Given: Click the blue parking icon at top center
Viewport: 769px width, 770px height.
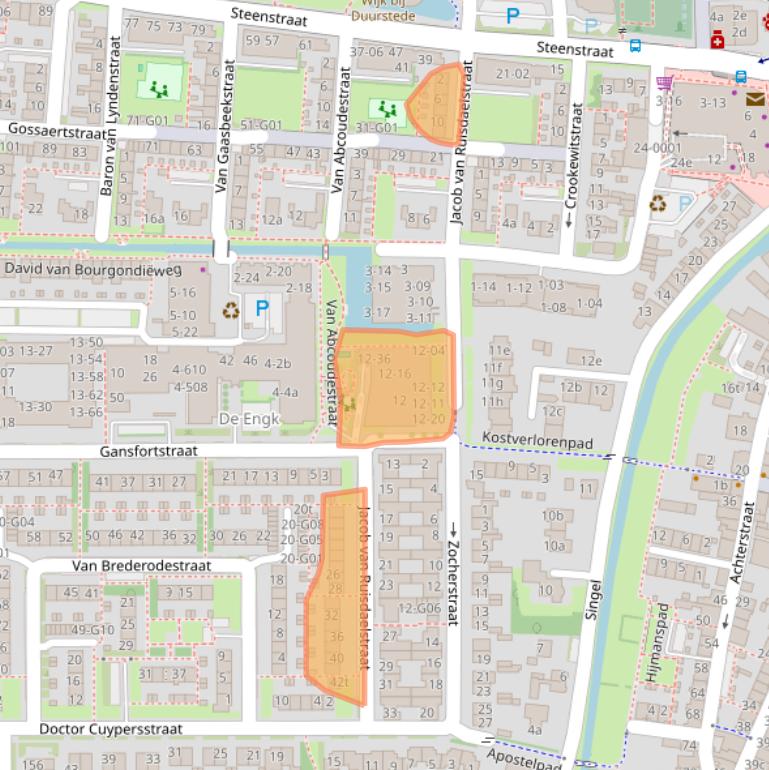Looking at the screenshot, I should point(513,15).
